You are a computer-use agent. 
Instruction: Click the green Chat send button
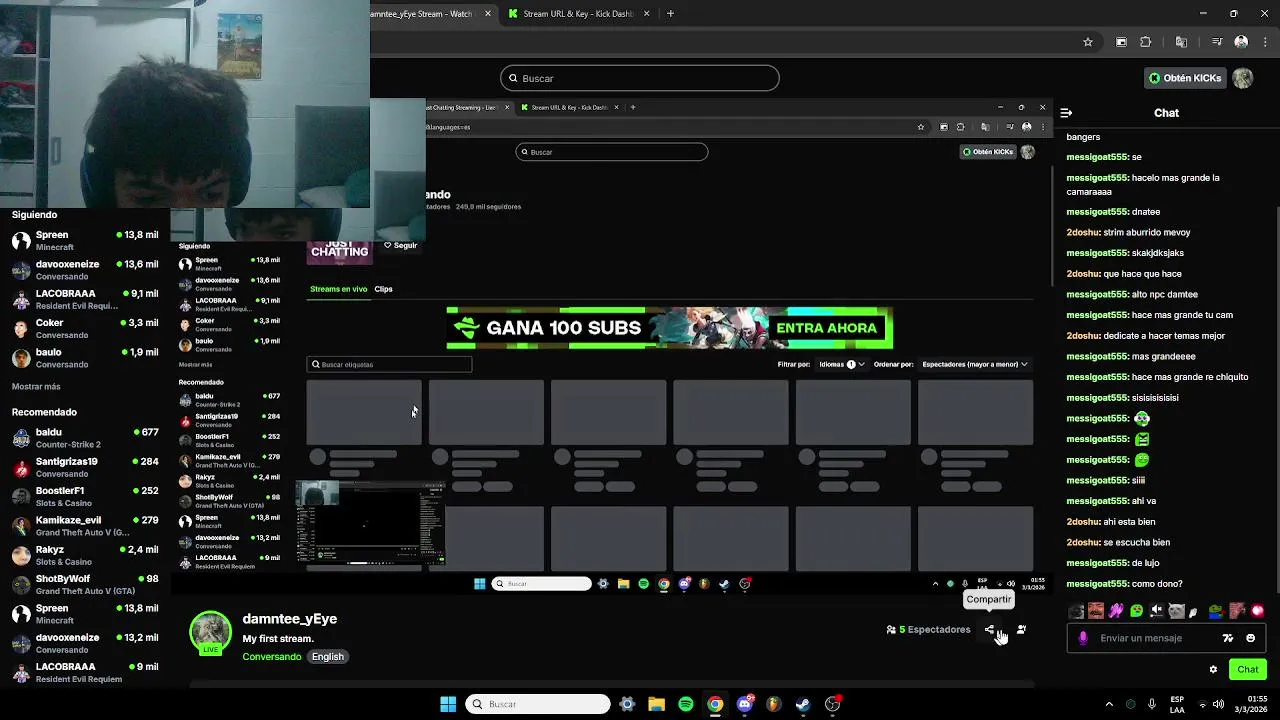coord(1247,670)
